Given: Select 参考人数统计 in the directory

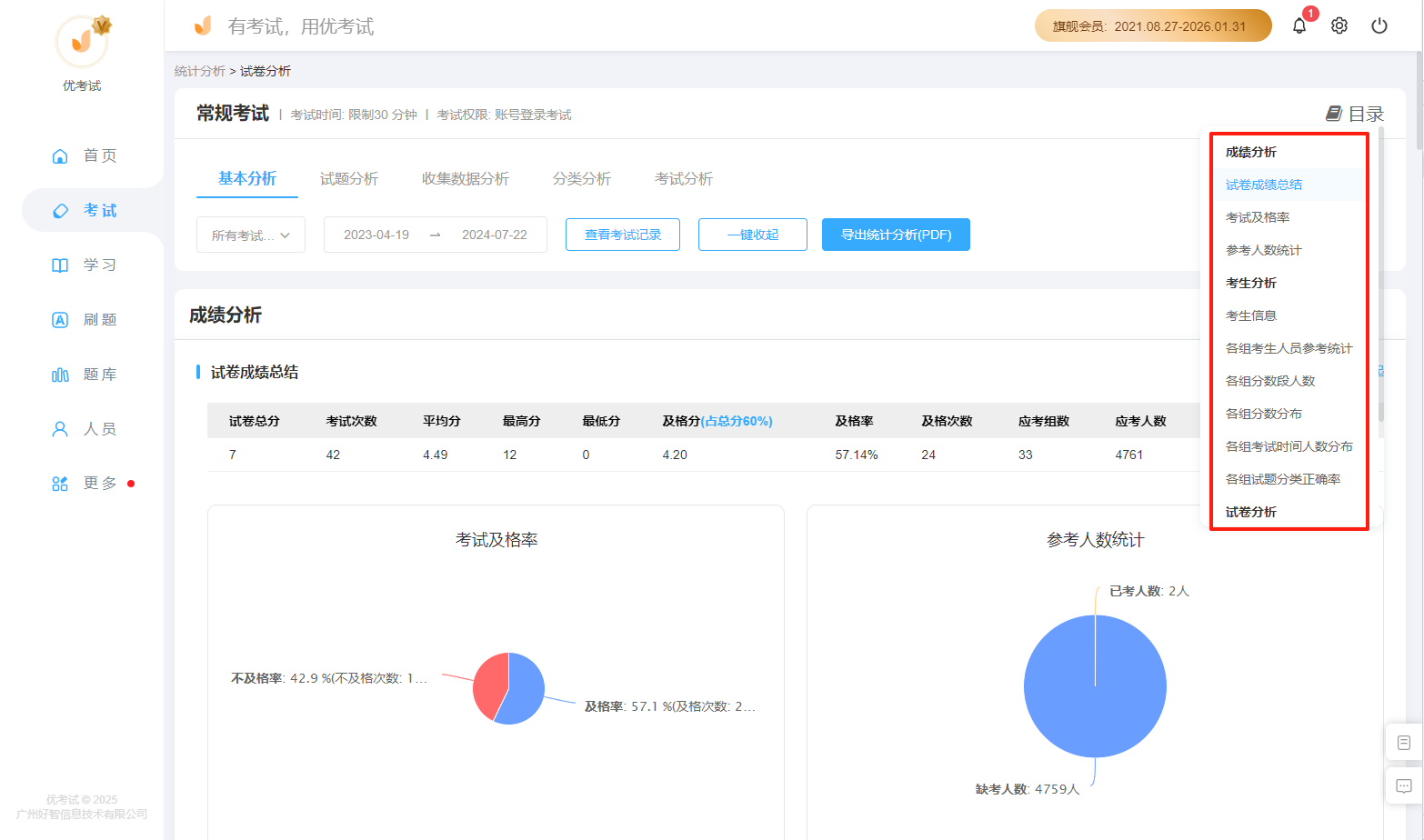Looking at the screenshot, I should click(x=1264, y=250).
